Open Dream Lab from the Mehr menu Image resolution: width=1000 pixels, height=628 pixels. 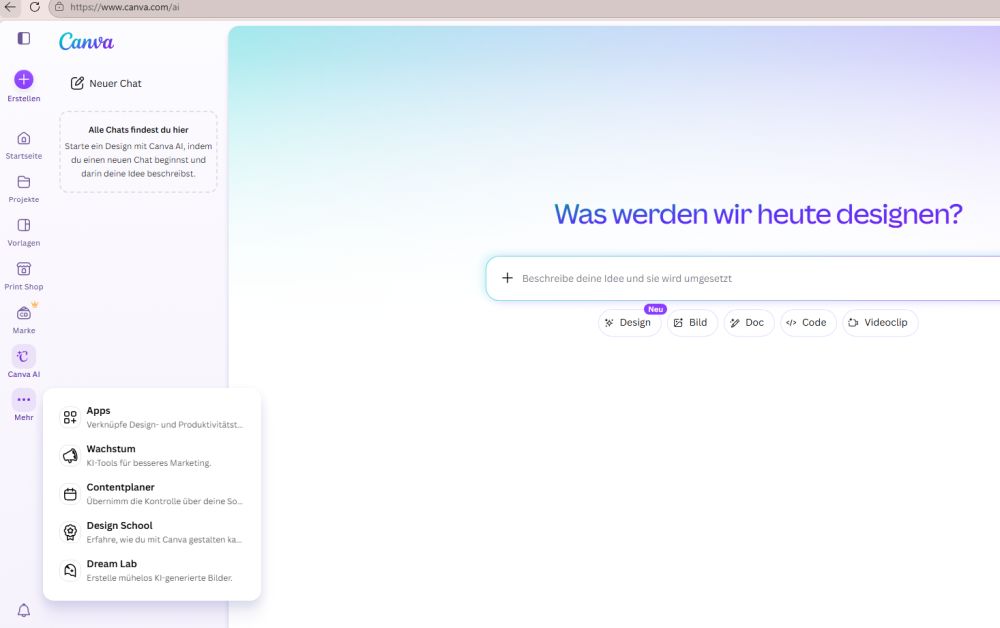(152, 570)
